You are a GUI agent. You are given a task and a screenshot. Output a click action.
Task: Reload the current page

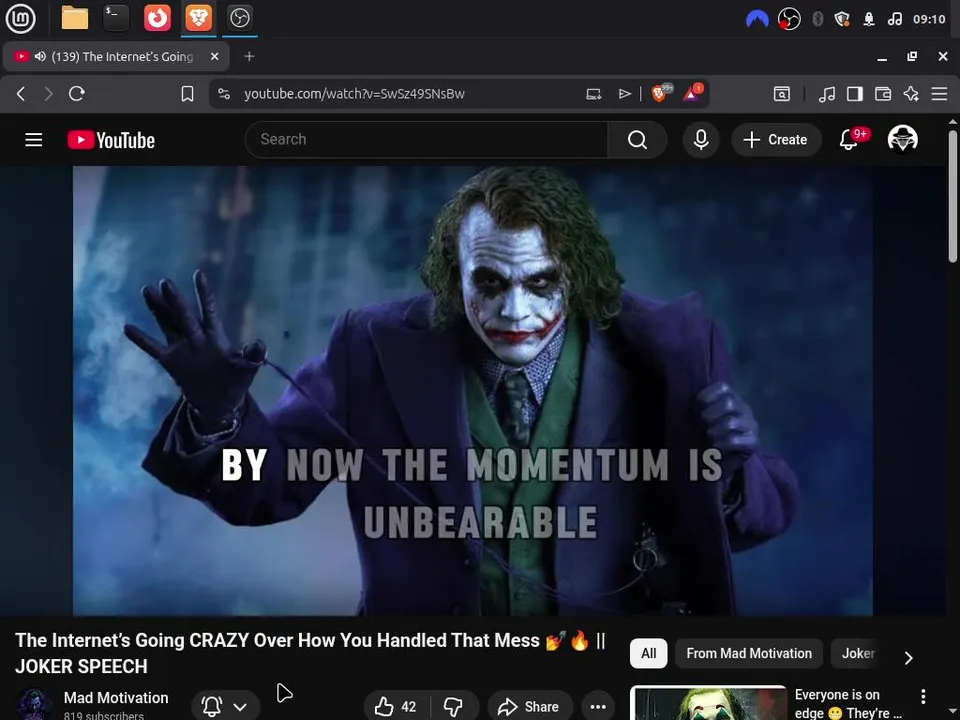pyautogui.click(x=77, y=94)
